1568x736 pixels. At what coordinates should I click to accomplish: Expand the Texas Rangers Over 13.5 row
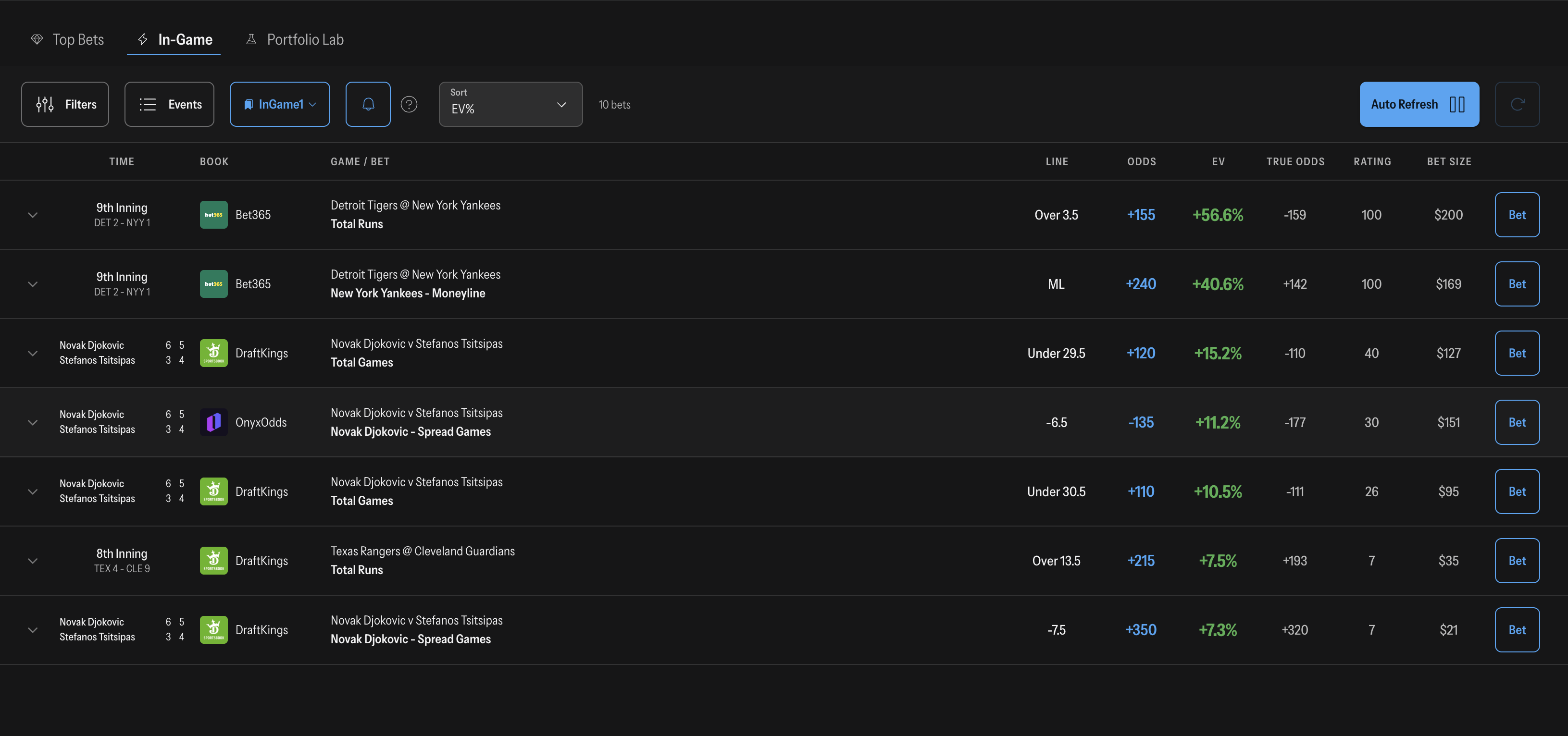[x=33, y=561]
